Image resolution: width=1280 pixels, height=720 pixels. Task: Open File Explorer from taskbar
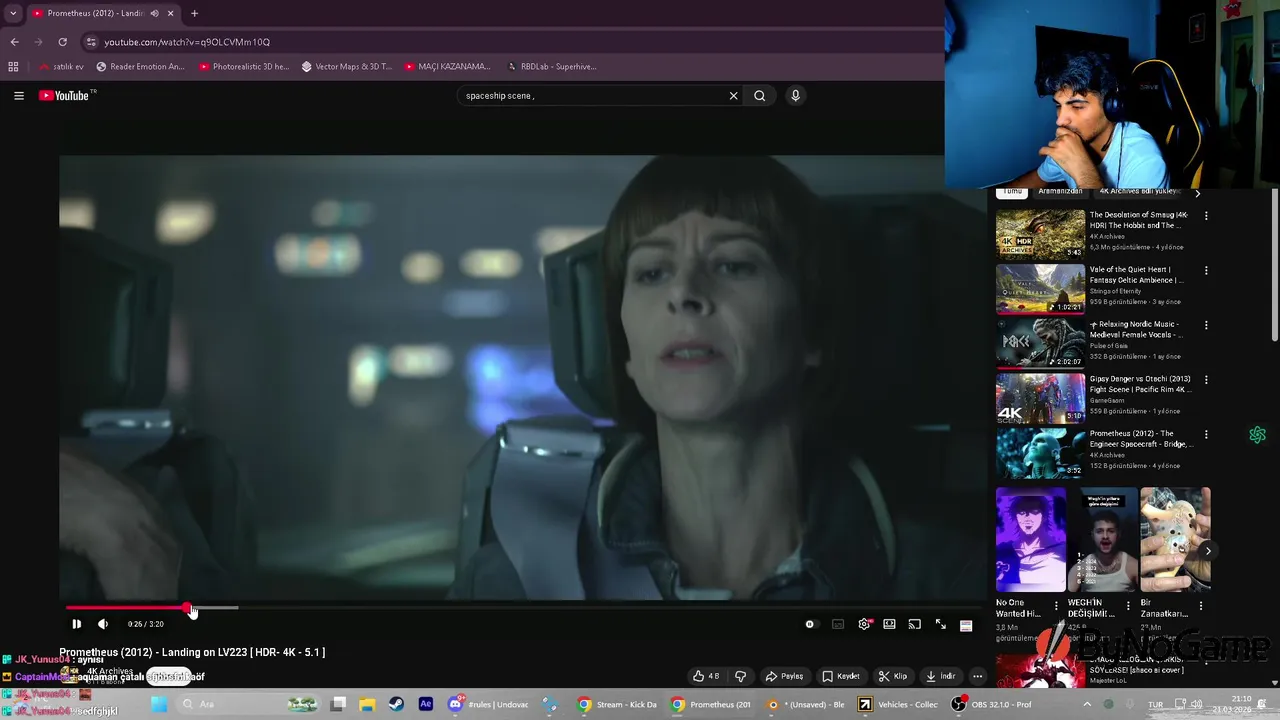click(367, 704)
